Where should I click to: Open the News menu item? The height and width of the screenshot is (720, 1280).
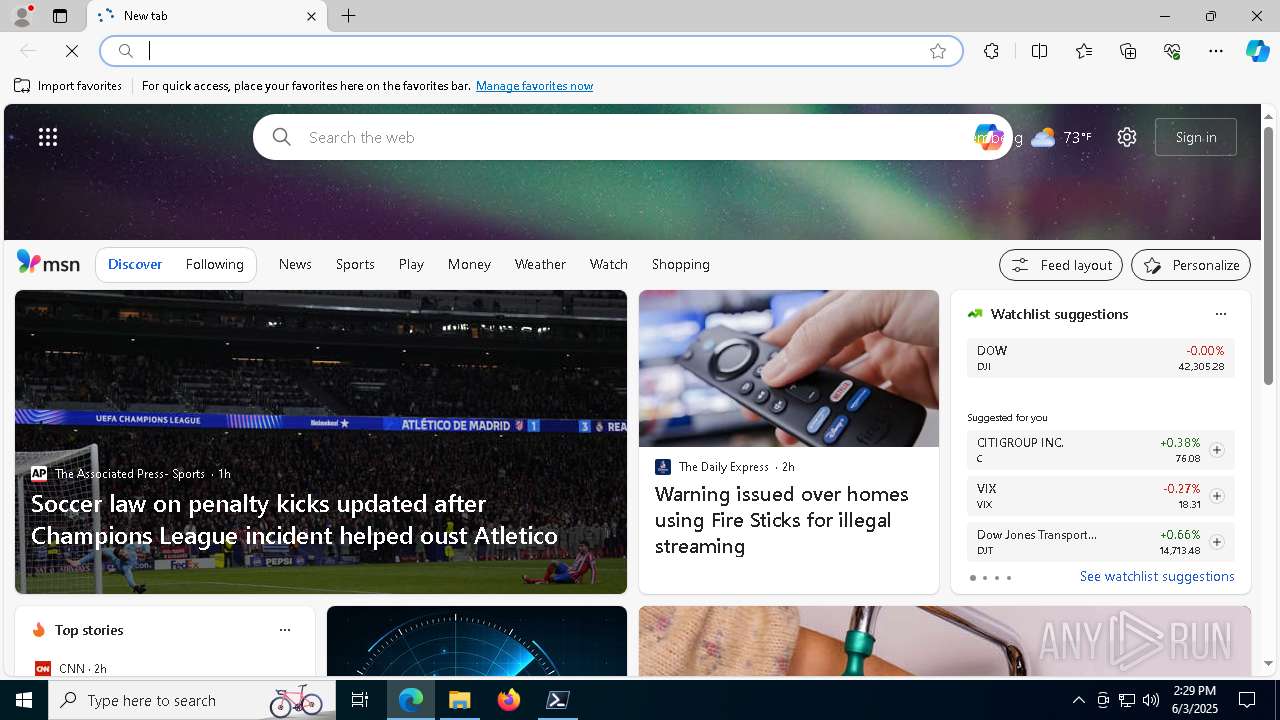click(x=295, y=264)
